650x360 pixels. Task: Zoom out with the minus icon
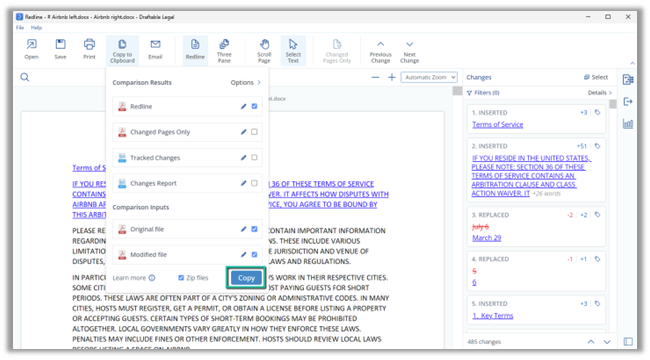[375, 77]
